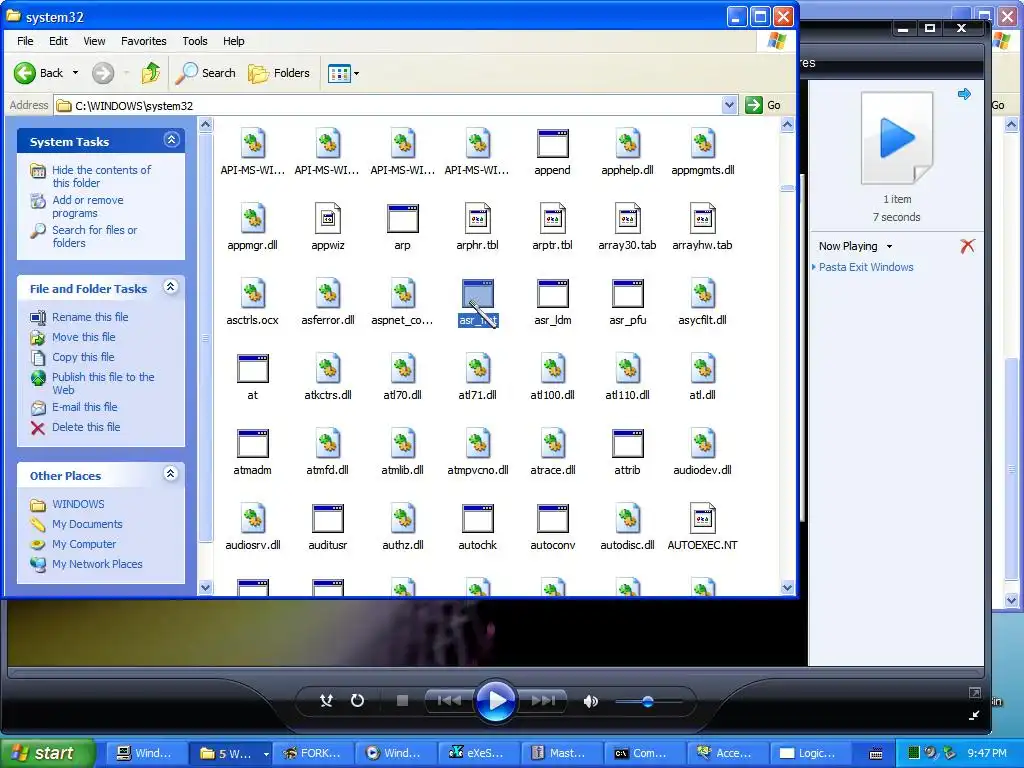Image resolution: width=1024 pixels, height=768 pixels.
Task: Select the asr_ldm executable icon
Action: click(x=552, y=294)
